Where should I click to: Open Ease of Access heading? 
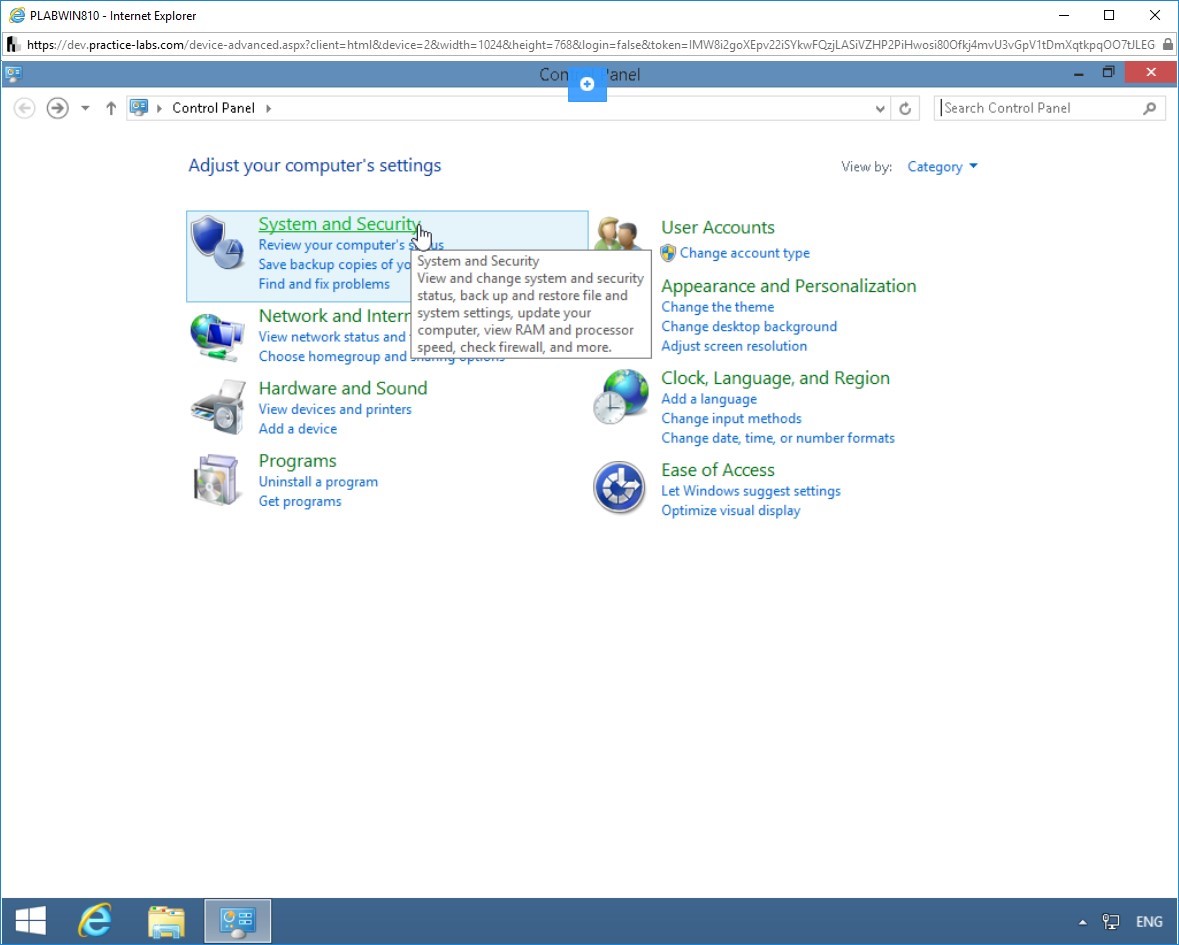pyautogui.click(x=718, y=470)
